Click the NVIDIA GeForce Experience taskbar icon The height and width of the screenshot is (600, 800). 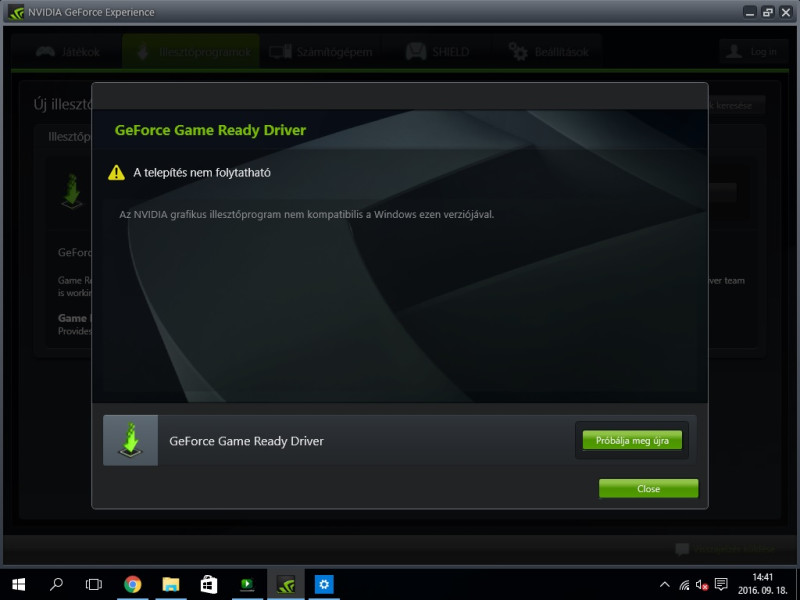pyautogui.click(x=286, y=584)
